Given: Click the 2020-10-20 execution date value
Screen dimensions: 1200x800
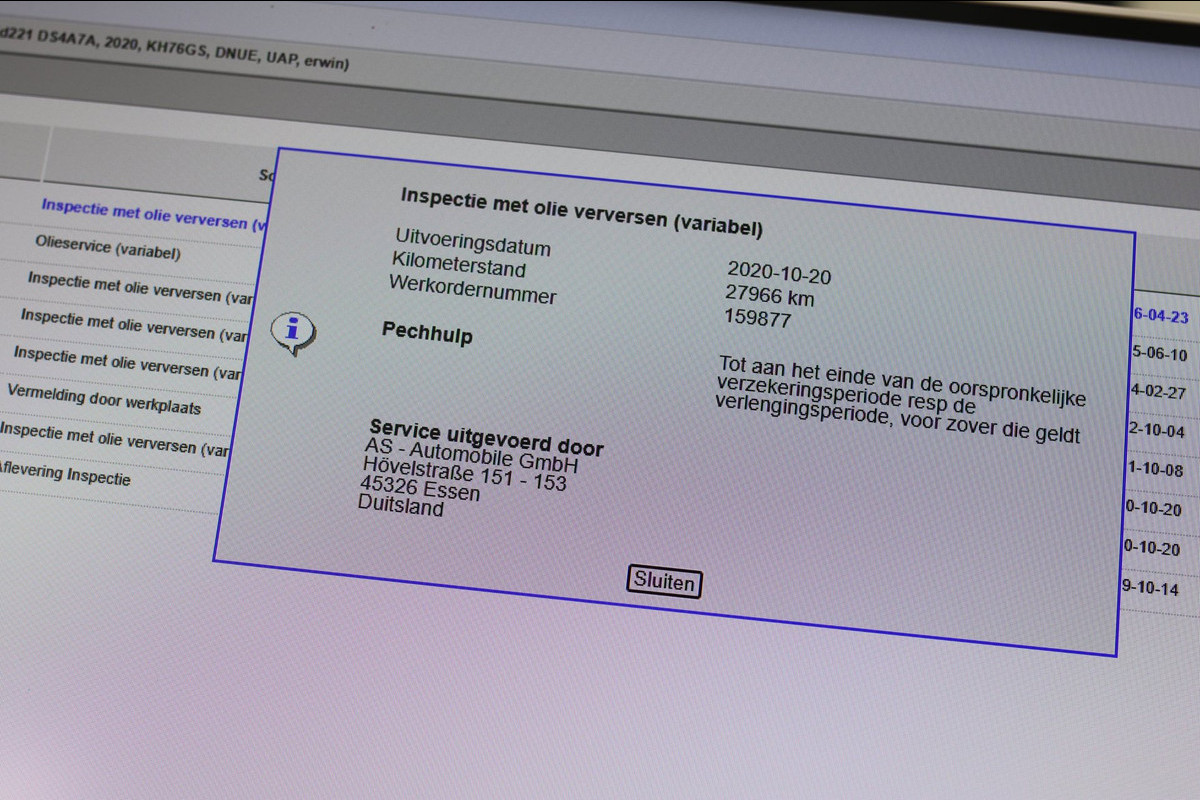Looking at the screenshot, I should point(779,273).
